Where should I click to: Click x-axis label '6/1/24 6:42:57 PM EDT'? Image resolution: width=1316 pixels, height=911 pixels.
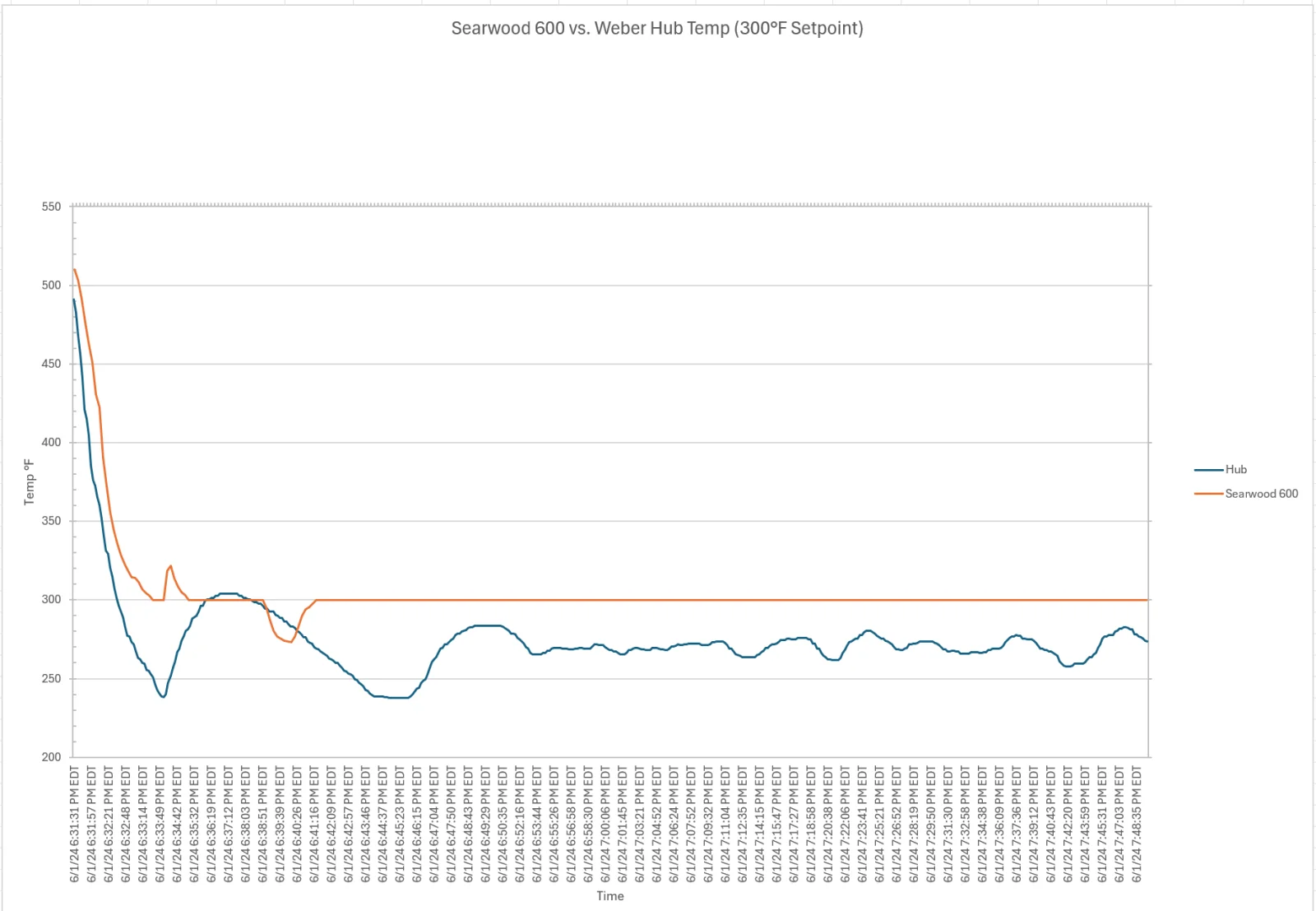pyautogui.click(x=349, y=825)
